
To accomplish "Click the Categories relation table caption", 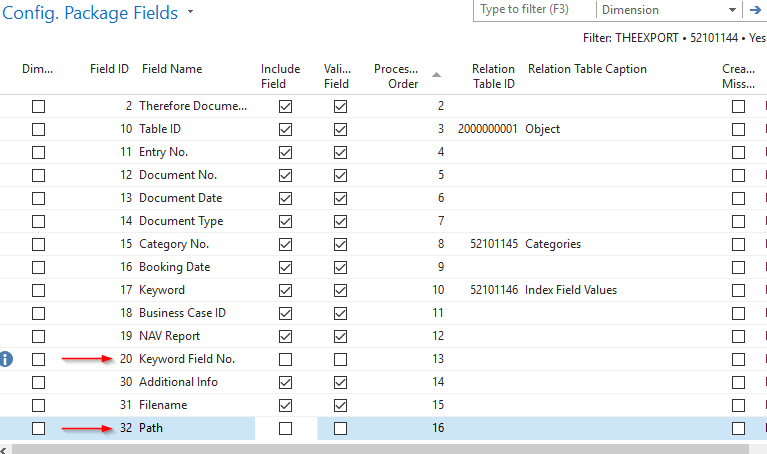I will 552,244.
